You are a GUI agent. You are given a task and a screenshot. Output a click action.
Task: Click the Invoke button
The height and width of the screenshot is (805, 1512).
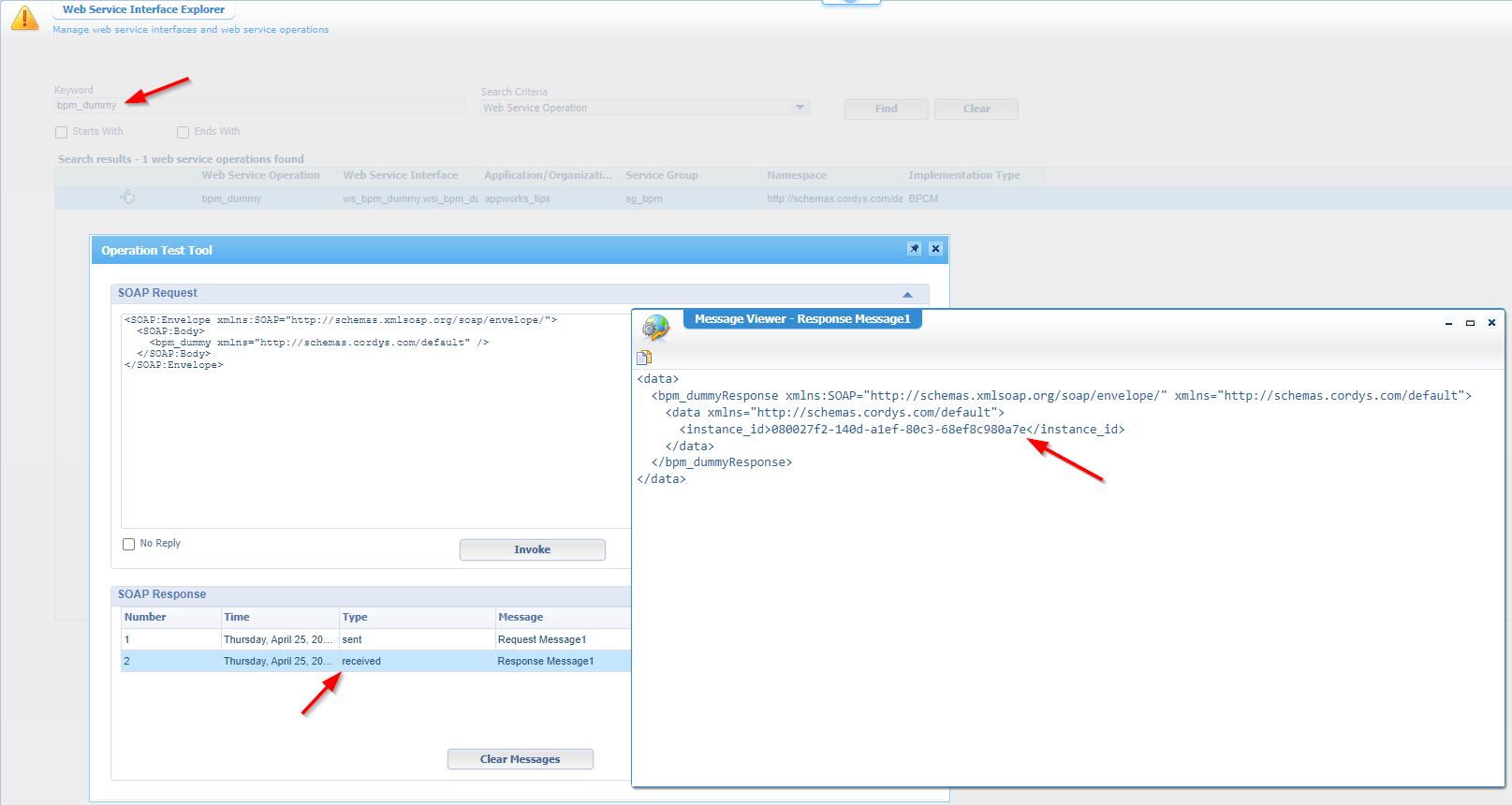pos(532,549)
